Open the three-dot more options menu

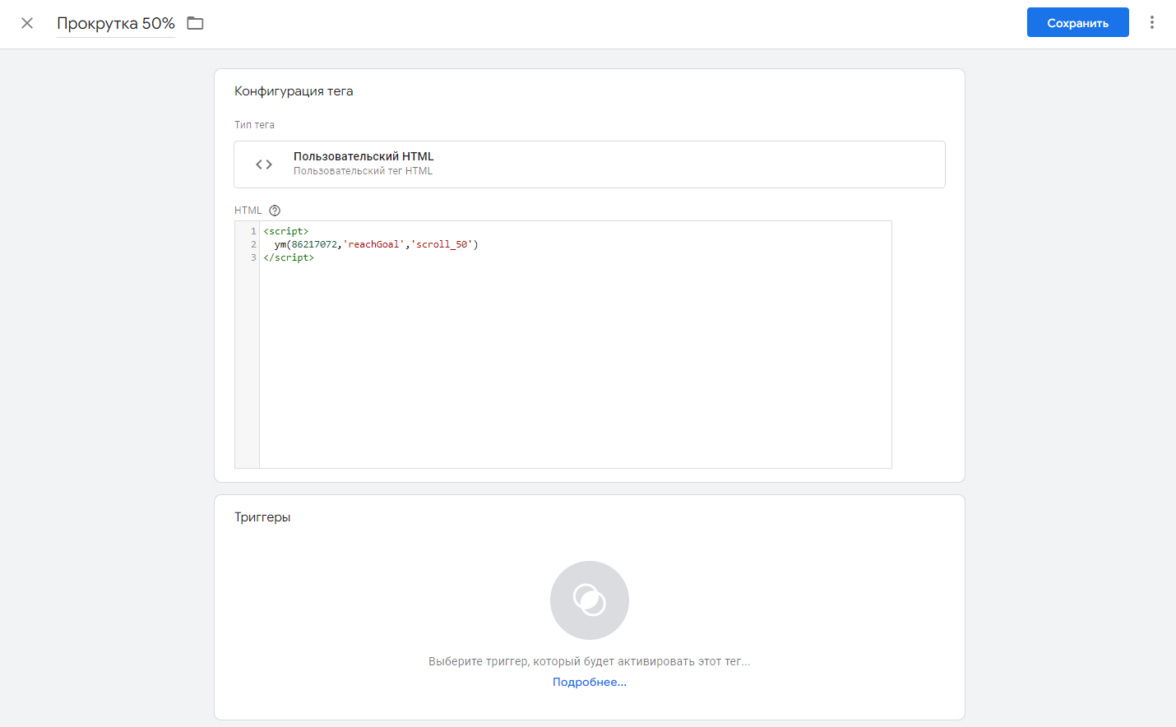tap(1152, 23)
